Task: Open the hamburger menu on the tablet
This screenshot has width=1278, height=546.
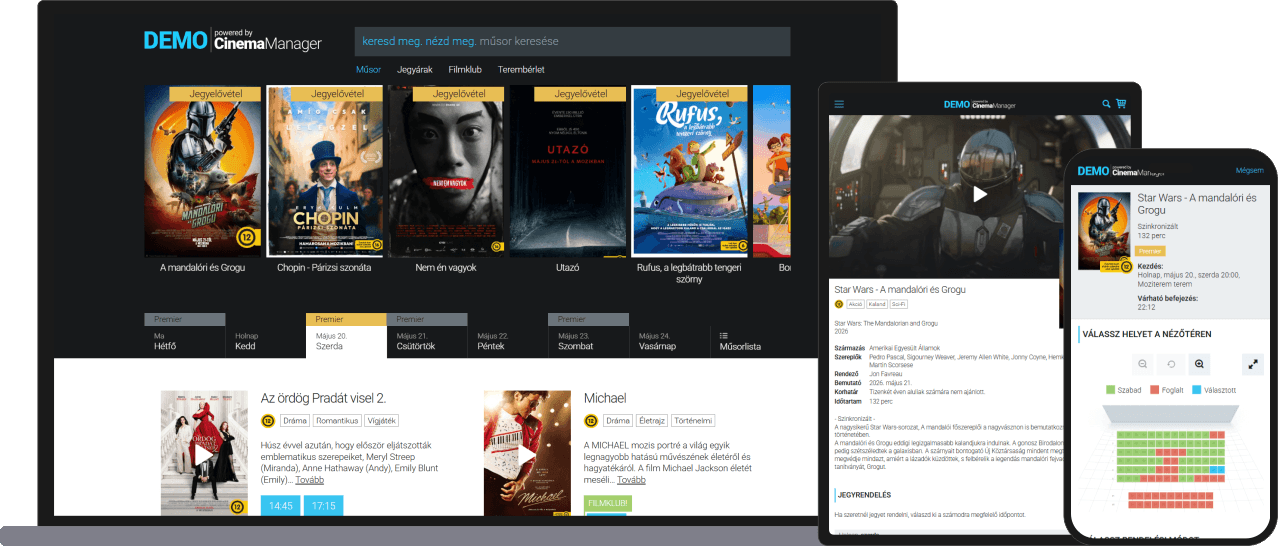Action: point(839,104)
